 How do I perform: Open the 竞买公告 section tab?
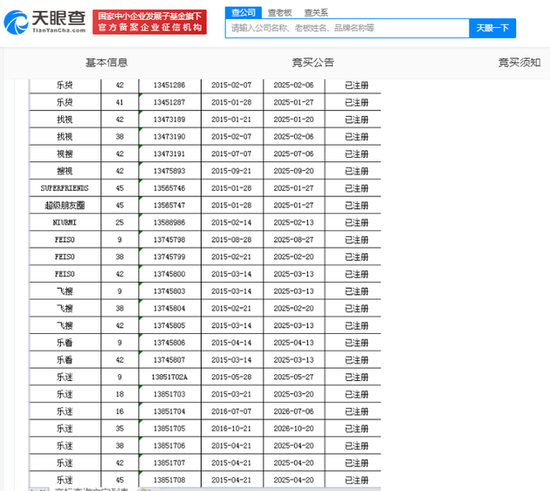click(313, 62)
